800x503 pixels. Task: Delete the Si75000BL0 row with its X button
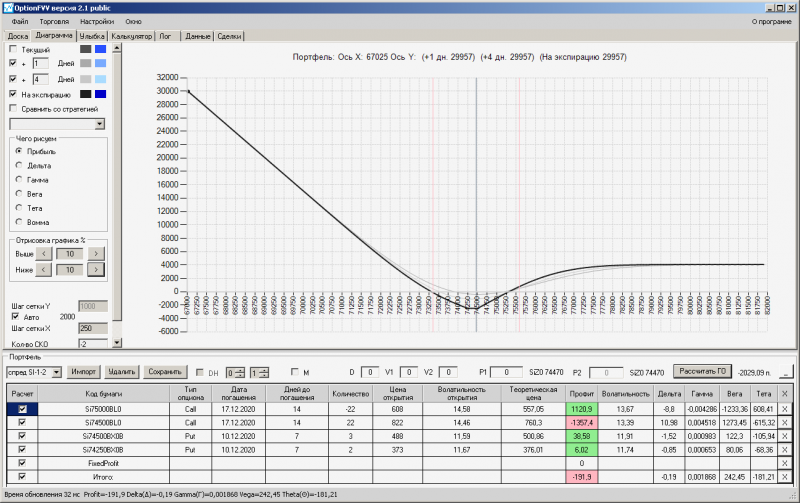pyautogui.click(x=785, y=409)
